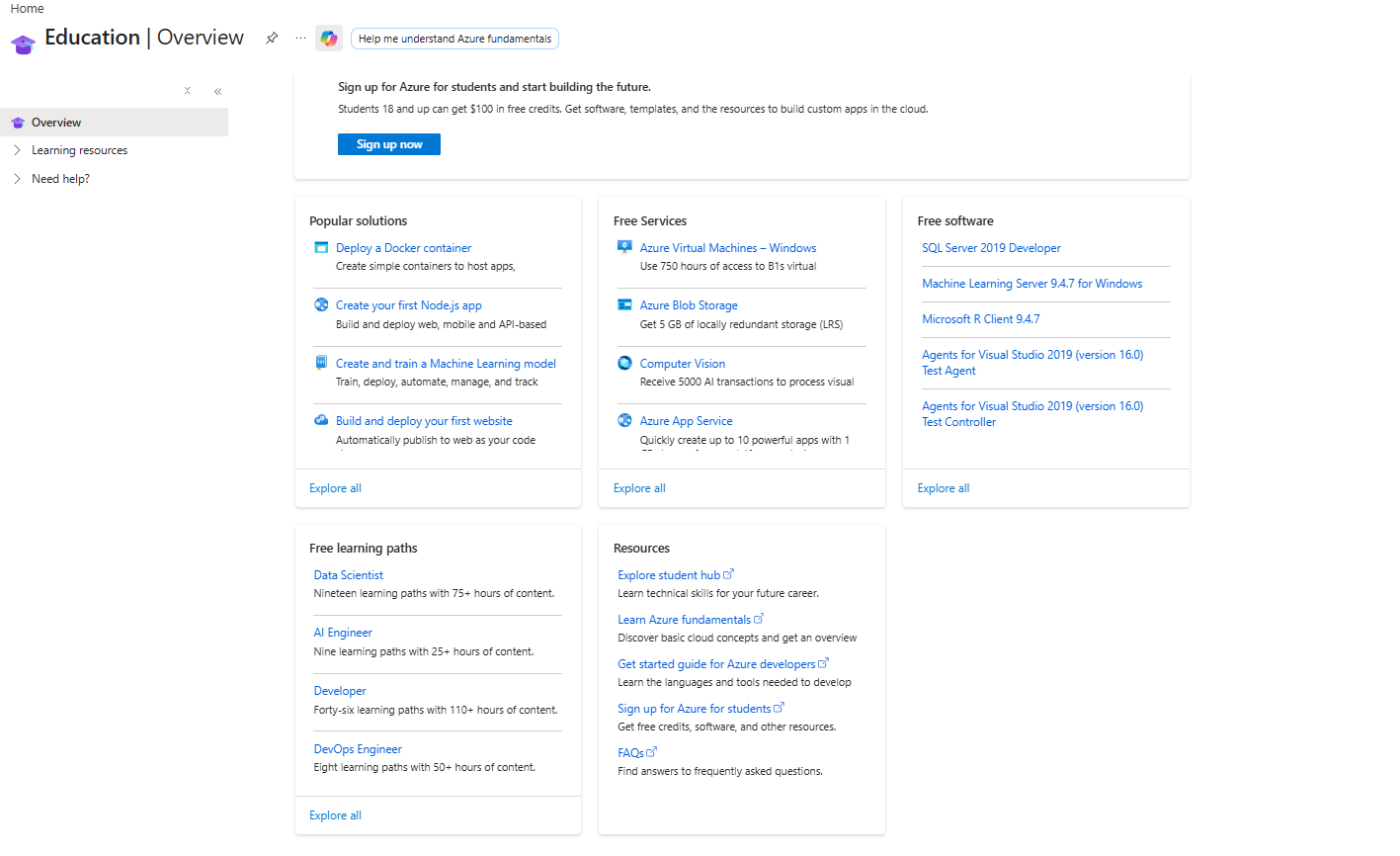Open the AI Engineer learning path
The image size is (1400, 856).
coord(343,633)
